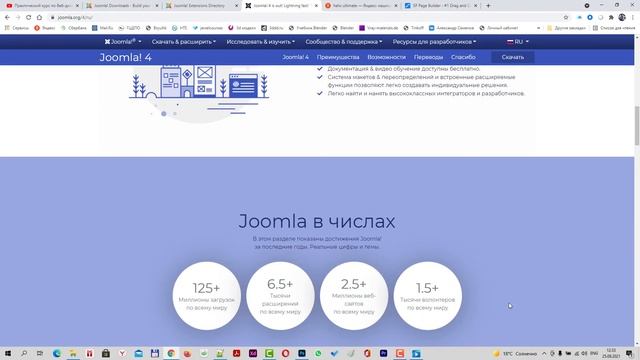Go to the Joomla! 4 section link
This screenshot has width=640, height=360.
pos(296,57)
